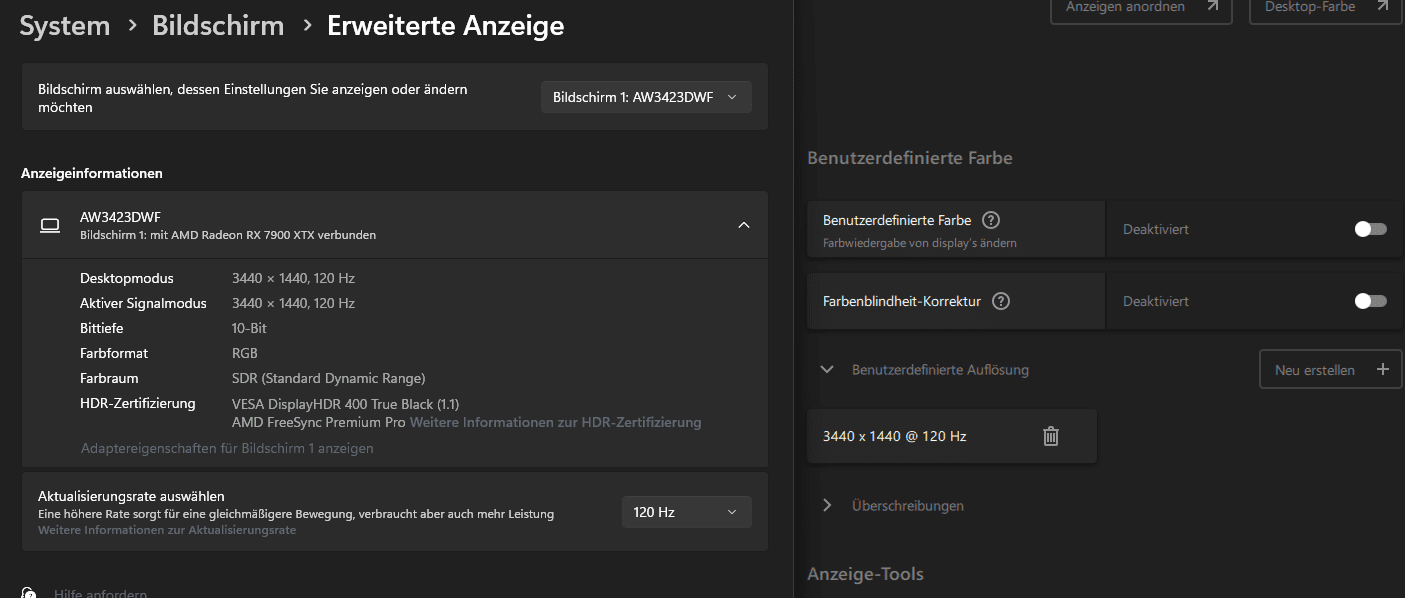Delete the 3440 x 1440 @ 120 Hz resolution
Screen dimensions: 1405x598
click(x=1050, y=436)
